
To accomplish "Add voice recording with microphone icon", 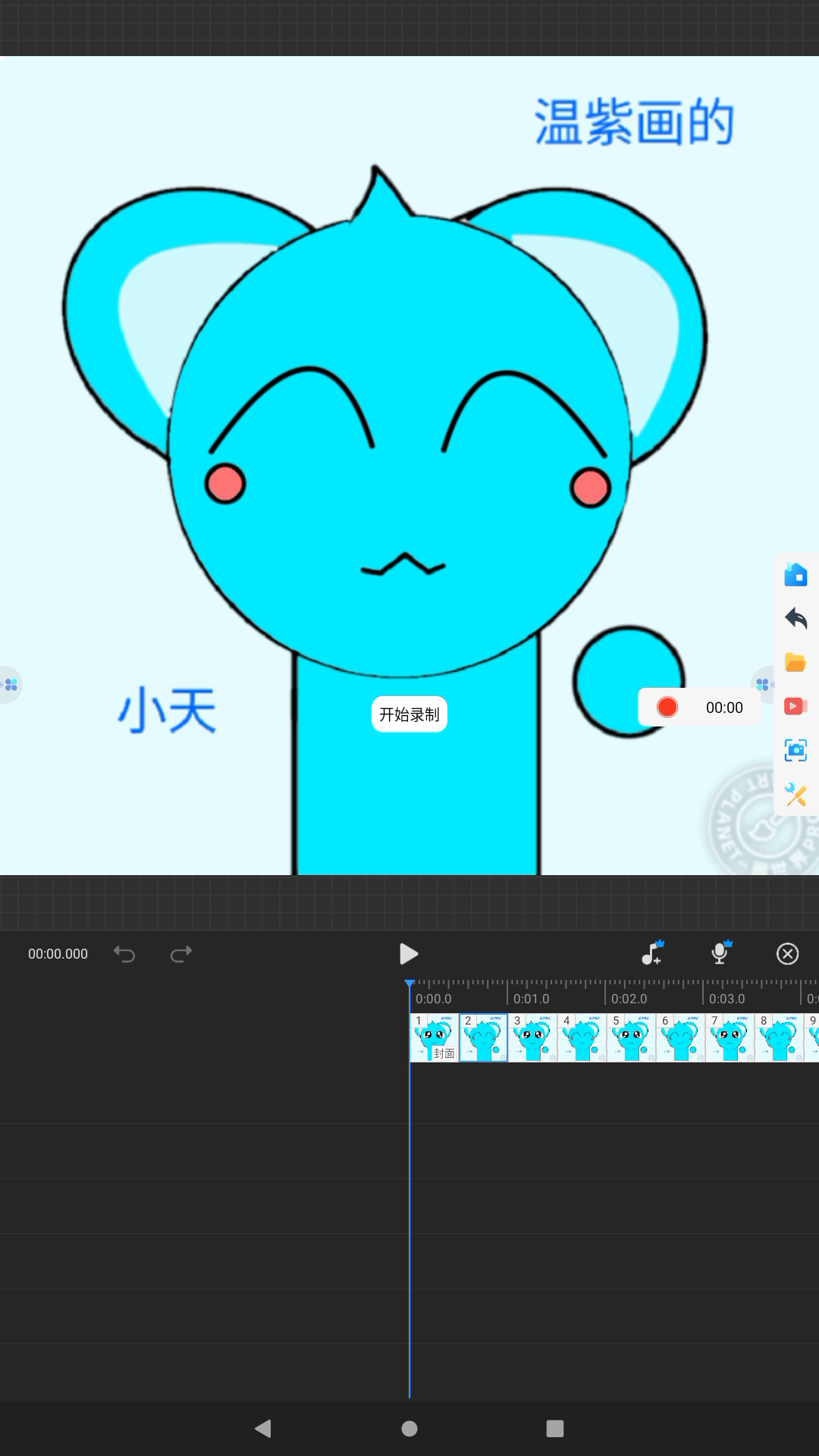I will [x=720, y=953].
